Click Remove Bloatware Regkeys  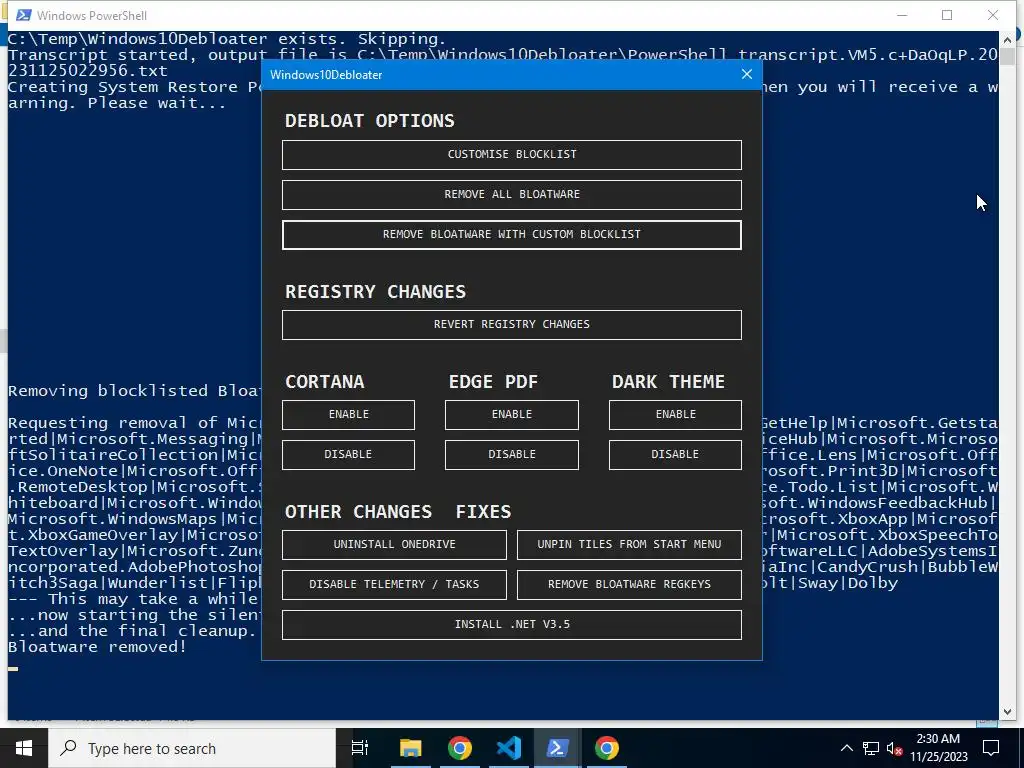click(629, 584)
